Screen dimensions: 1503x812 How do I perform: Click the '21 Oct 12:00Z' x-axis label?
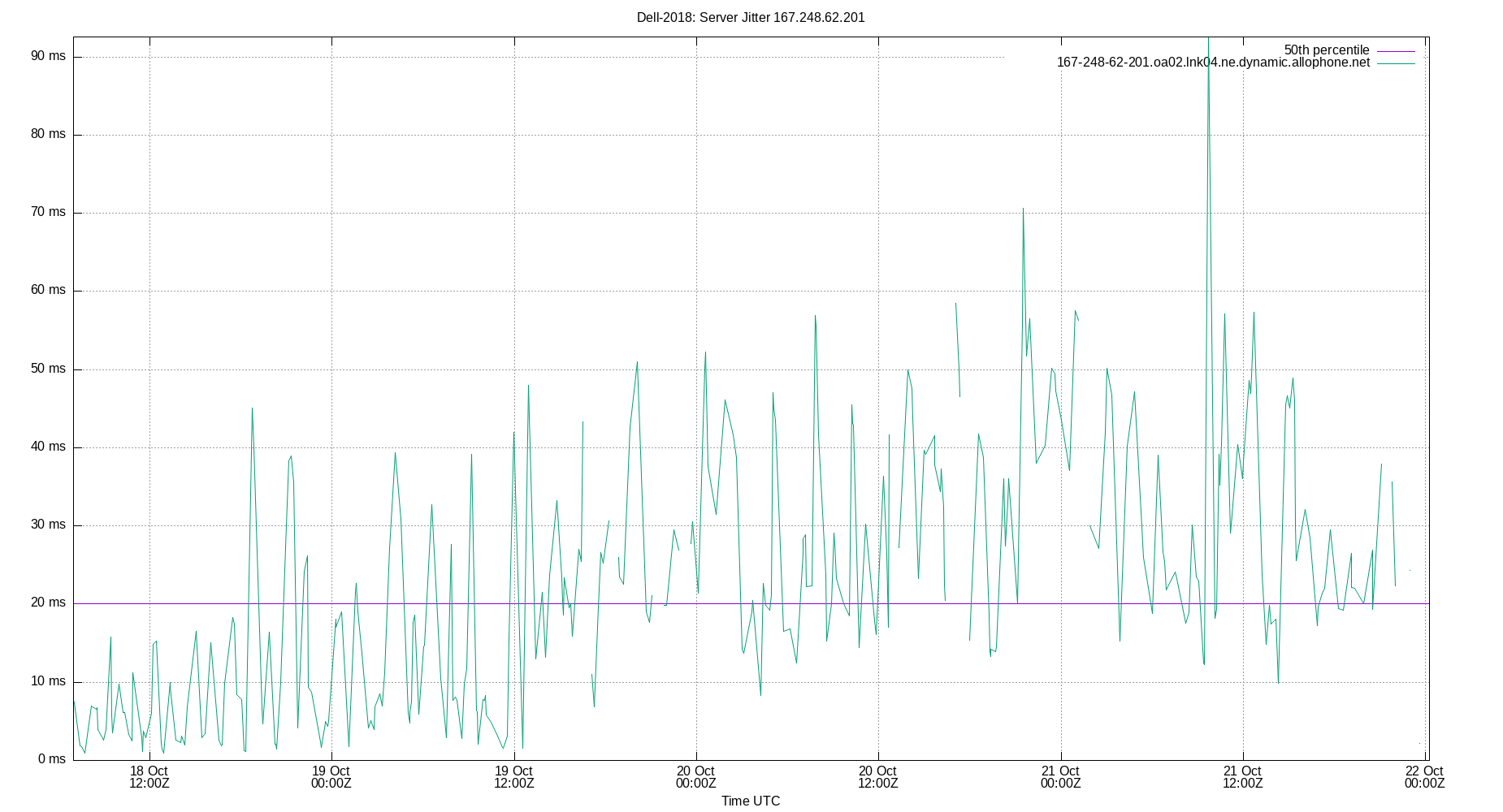[1243, 777]
